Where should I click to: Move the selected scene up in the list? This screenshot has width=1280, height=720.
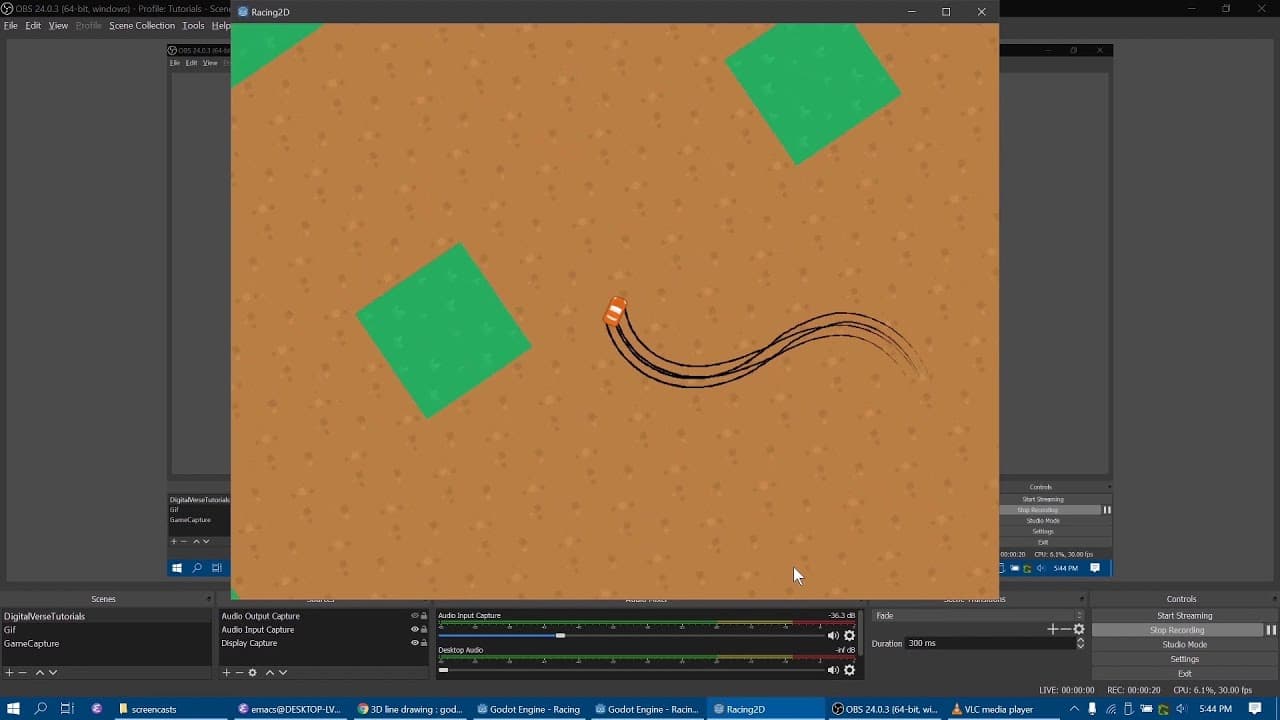pos(40,673)
